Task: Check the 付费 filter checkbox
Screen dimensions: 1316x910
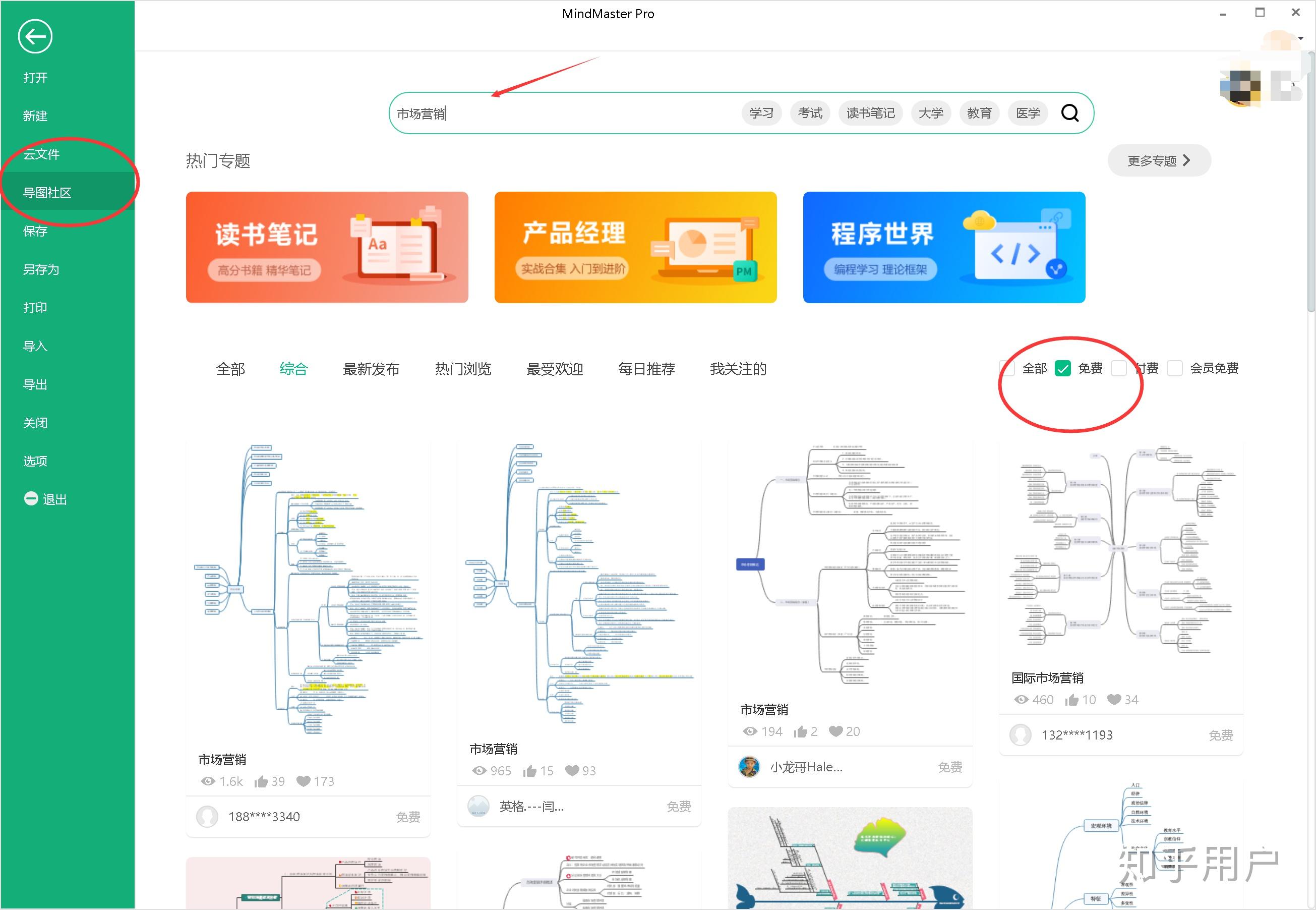Action: pyautogui.click(x=1119, y=368)
